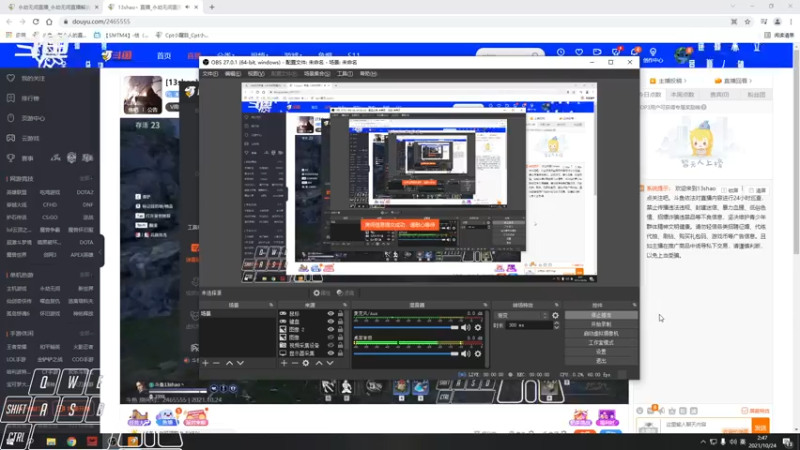
Task: Move the selected scene down
Action: coord(240,363)
